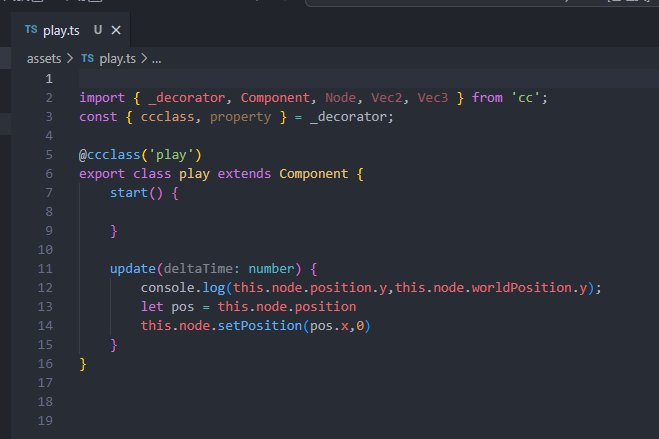Click the update method name
This screenshot has height=439, width=659.
click(x=133, y=269)
